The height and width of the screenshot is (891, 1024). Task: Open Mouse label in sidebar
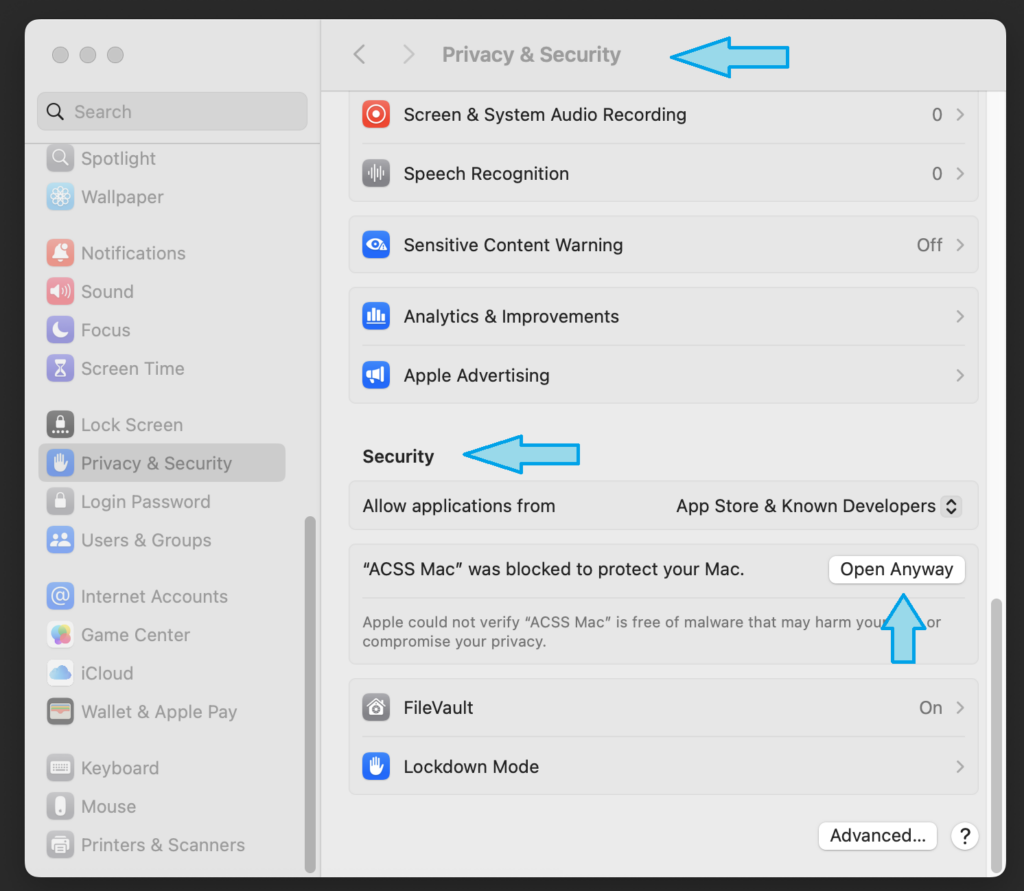tap(108, 807)
